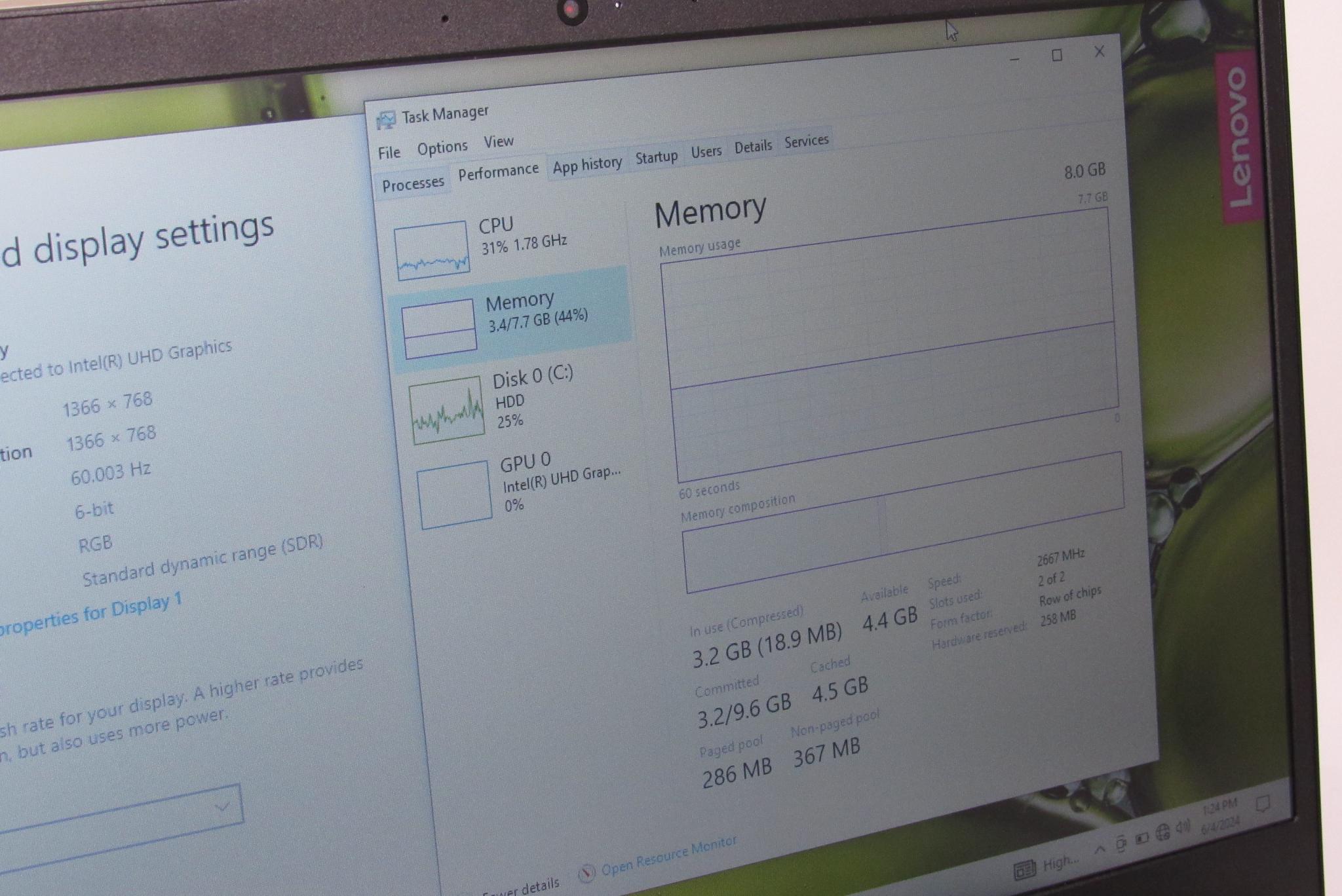Click the 3.2/9.6 GB Committed value
The width and height of the screenshot is (1342, 896).
pyautogui.click(x=744, y=711)
